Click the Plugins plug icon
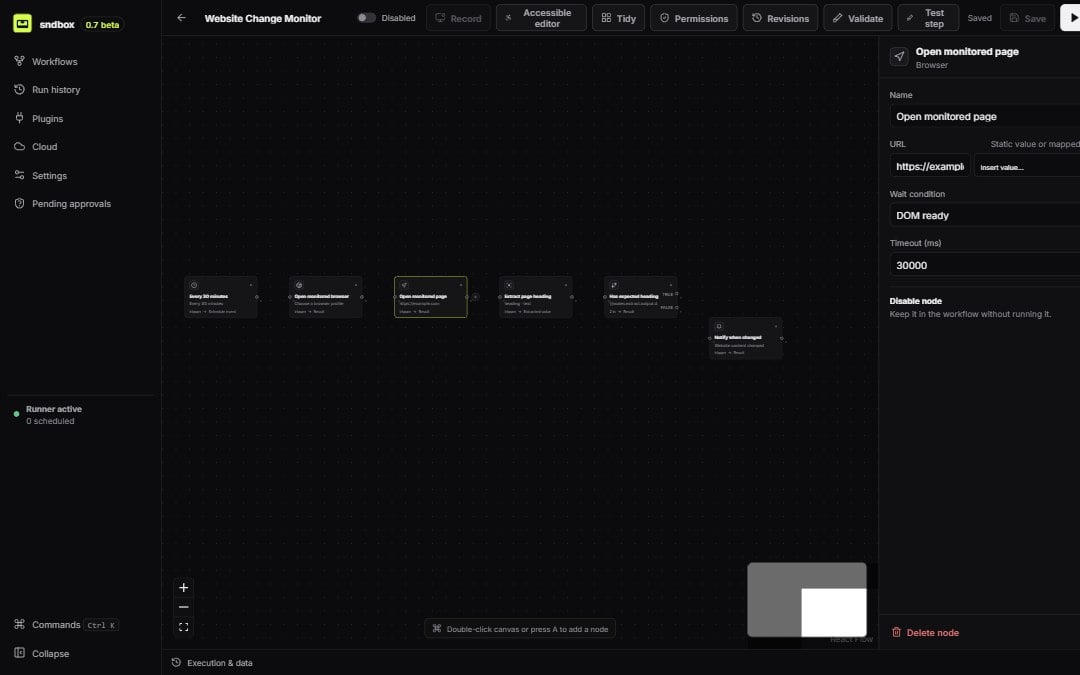 pyautogui.click(x=19, y=118)
